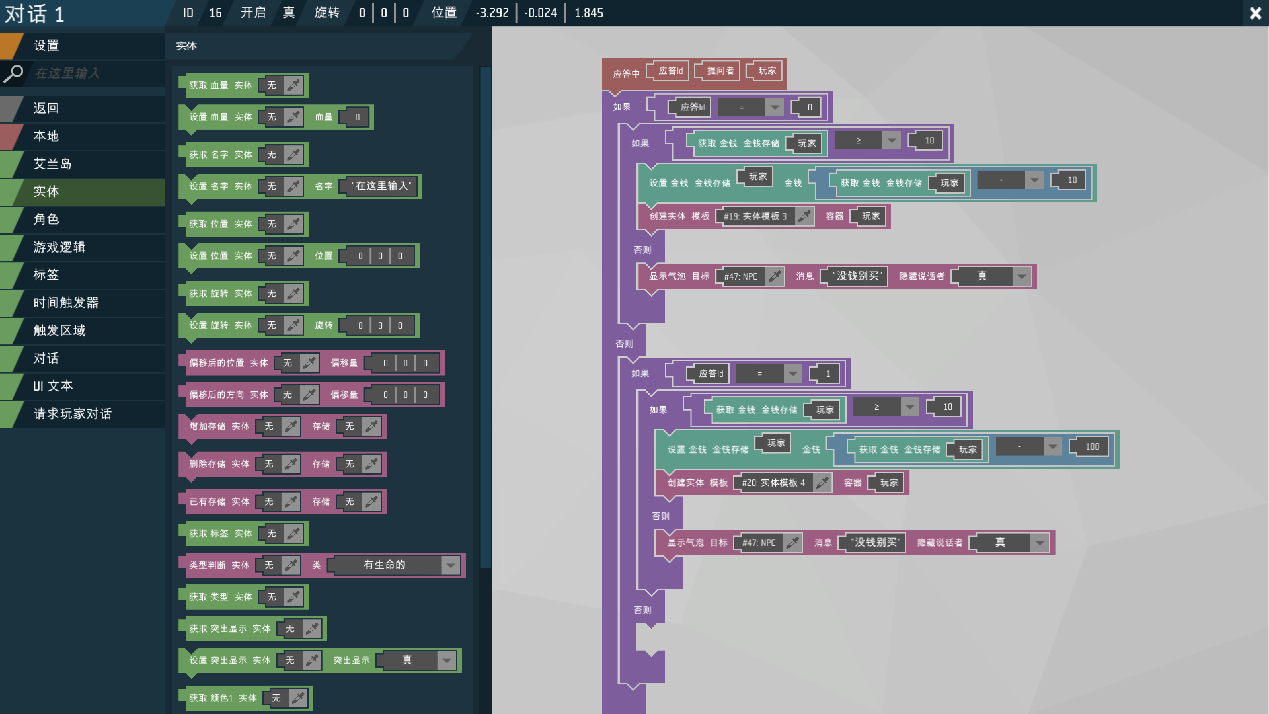Viewport: 1269px width, 714px height.
Task: Click eyedropper in 设置 名字 block
Action: [294, 186]
